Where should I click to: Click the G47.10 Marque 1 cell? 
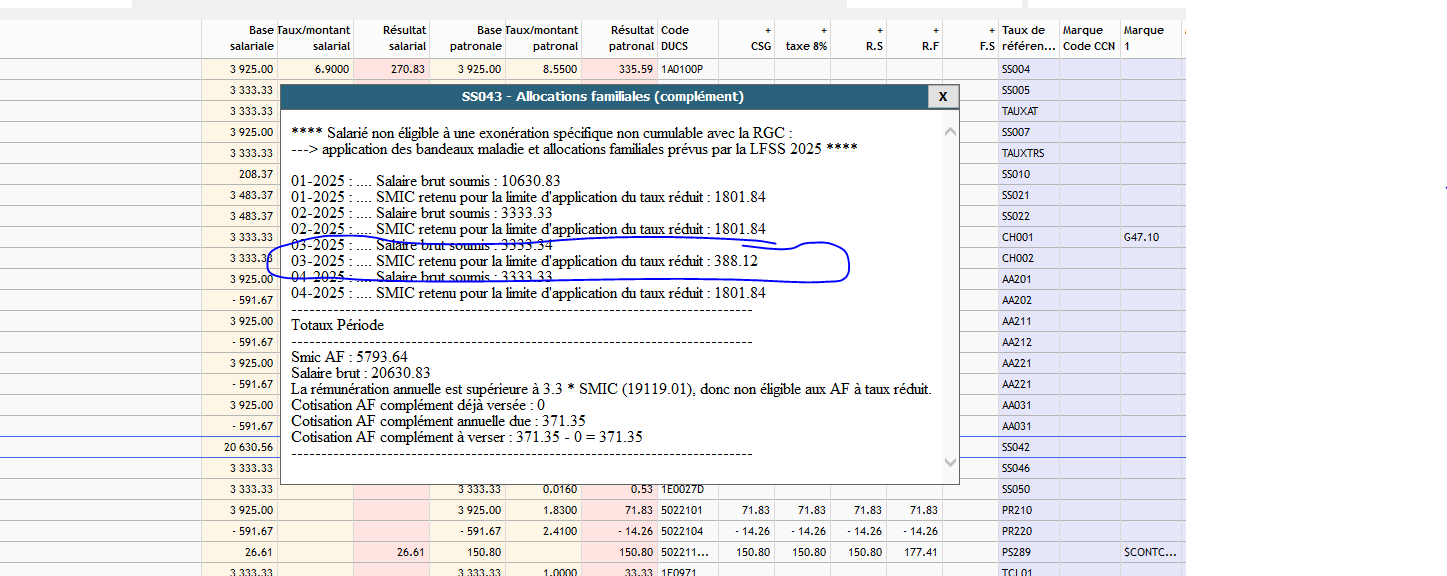coord(1151,237)
